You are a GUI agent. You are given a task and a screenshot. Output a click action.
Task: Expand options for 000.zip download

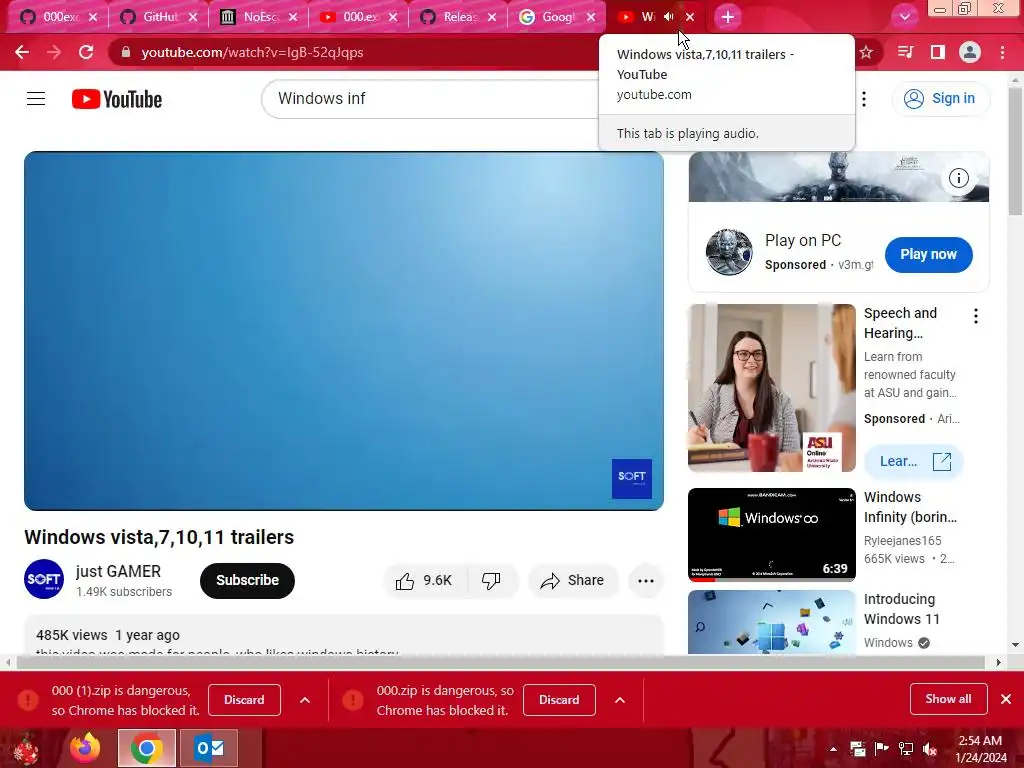620,700
